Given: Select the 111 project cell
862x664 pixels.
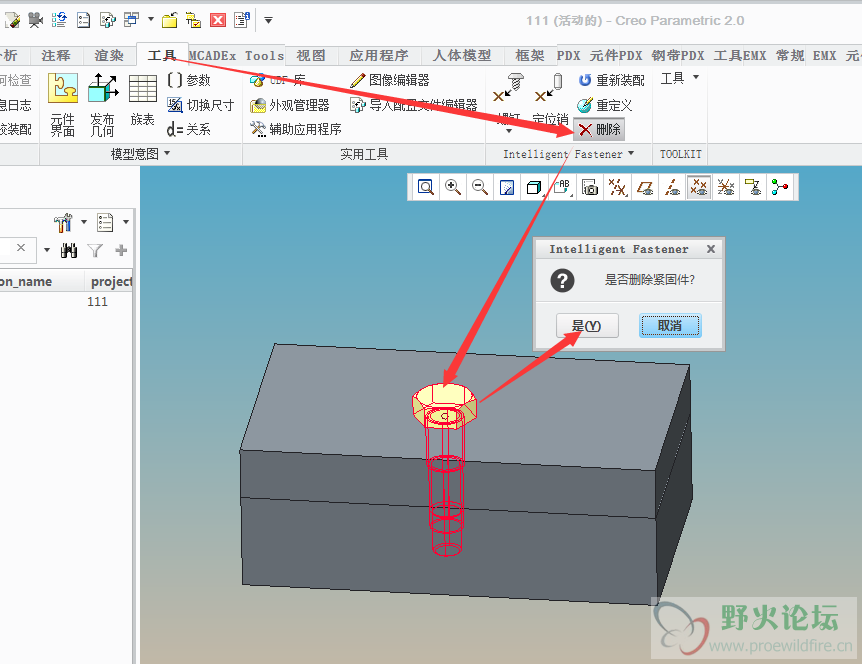Looking at the screenshot, I should pos(97,301).
